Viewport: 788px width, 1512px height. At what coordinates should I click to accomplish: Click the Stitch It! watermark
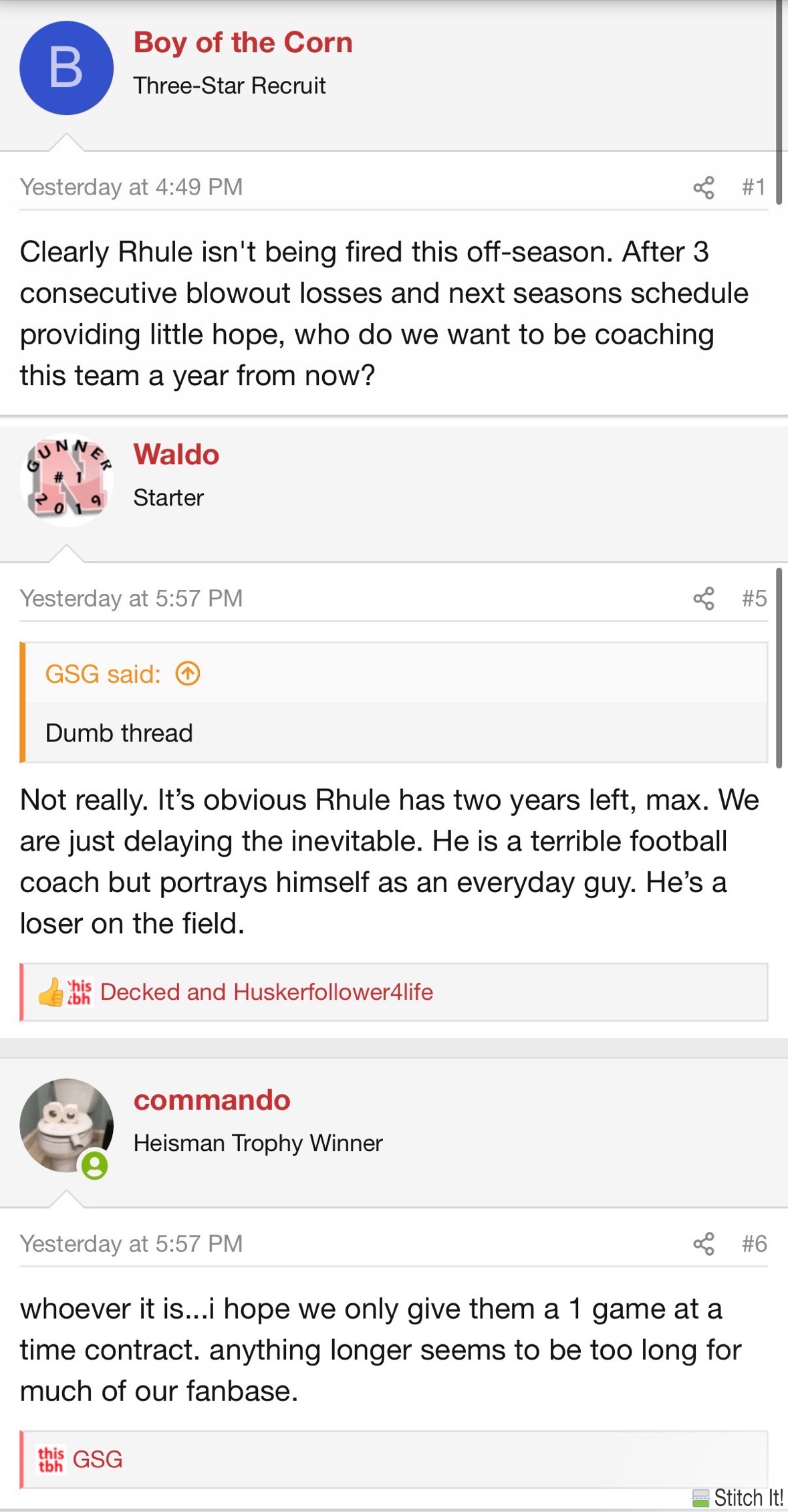739,1498
